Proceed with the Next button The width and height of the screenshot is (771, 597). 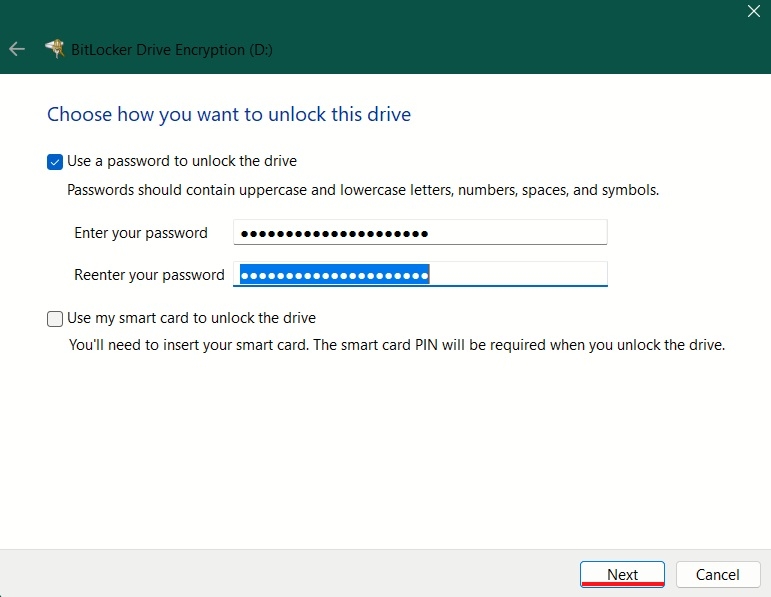point(622,574)
